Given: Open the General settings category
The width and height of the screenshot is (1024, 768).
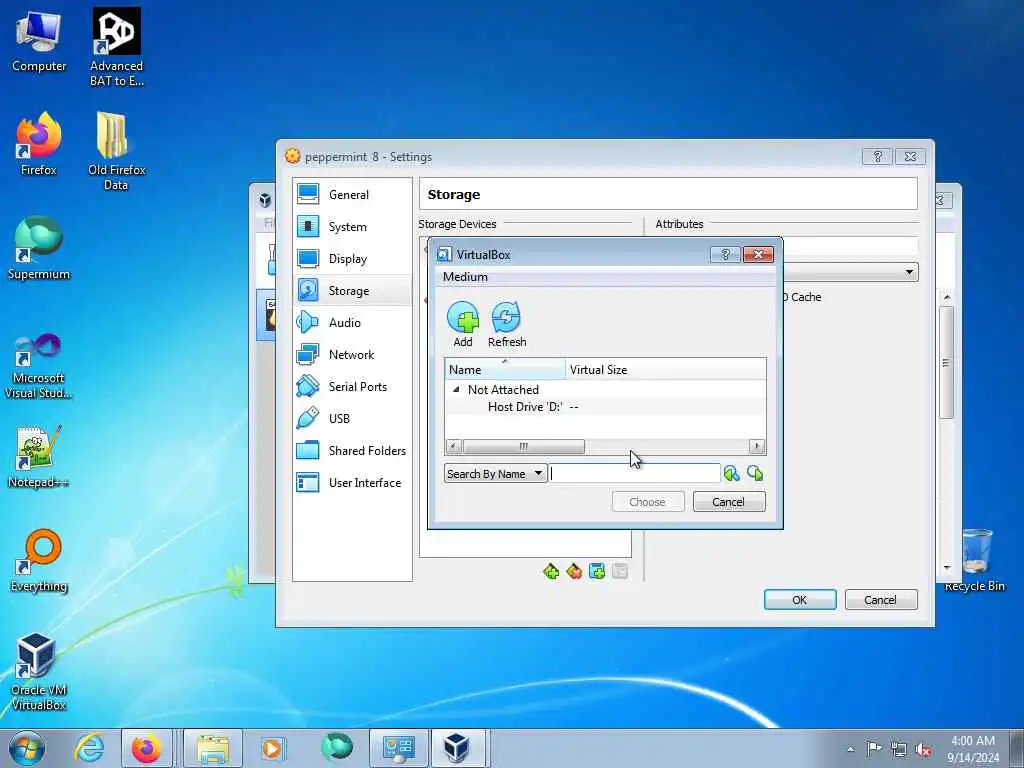Looking at the screenshot, I should coord(353,195).
